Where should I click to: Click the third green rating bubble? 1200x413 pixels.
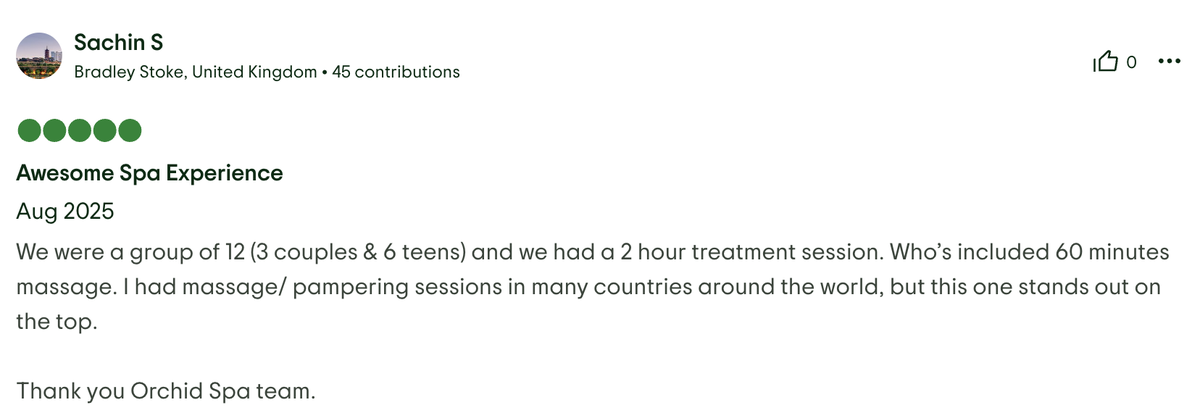pyautogui.click(x=80, y=131)
